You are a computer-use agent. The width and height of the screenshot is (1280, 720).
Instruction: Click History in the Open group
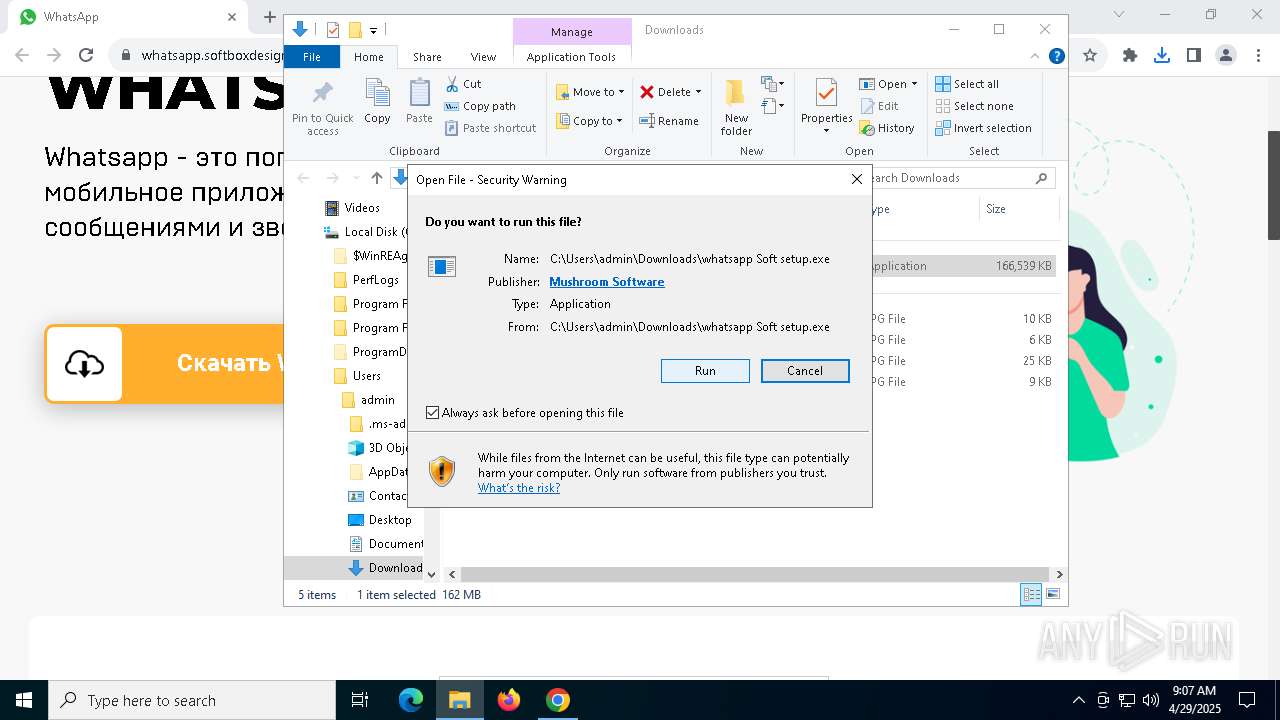[x=887, y=128]
